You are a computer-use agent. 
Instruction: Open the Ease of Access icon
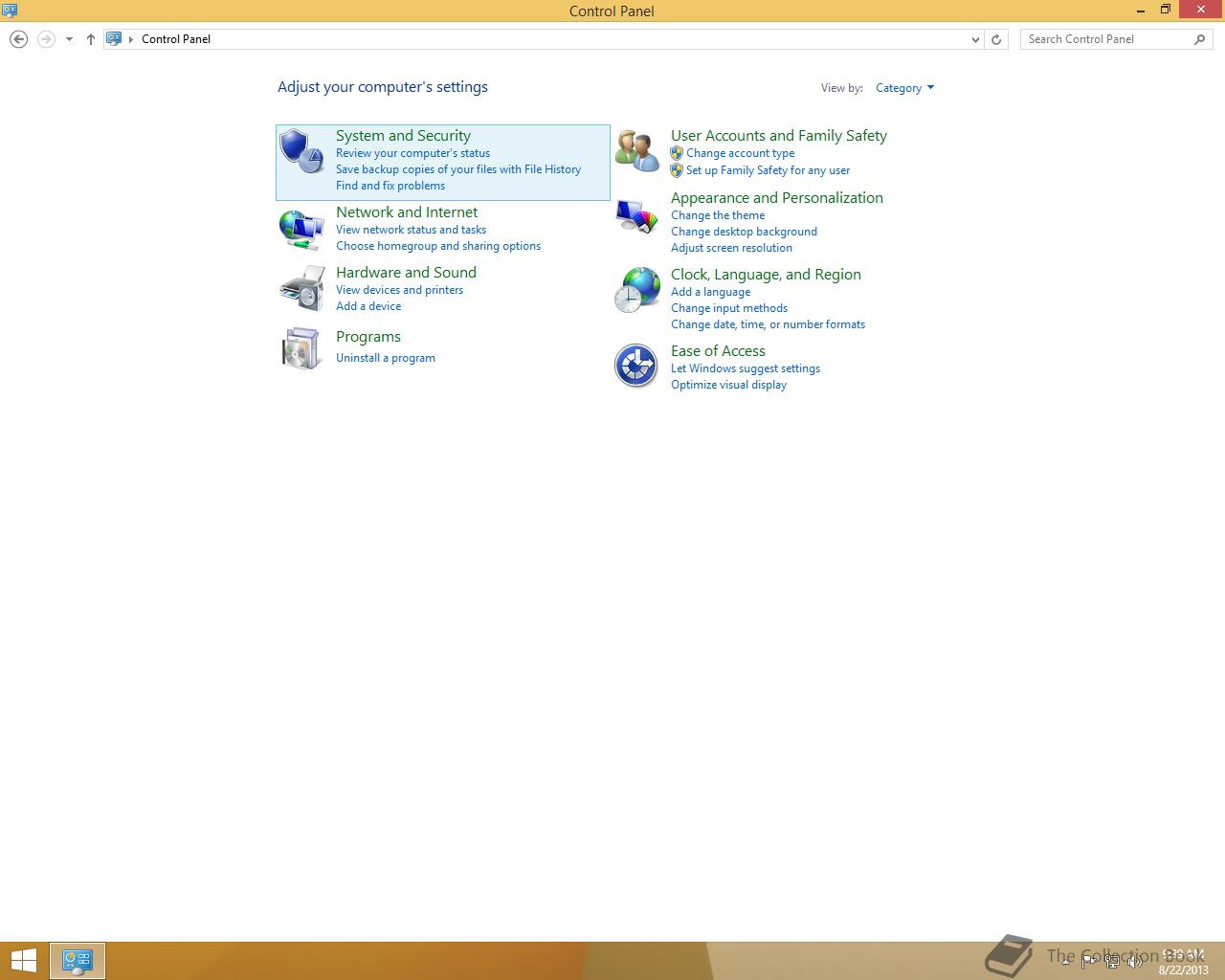(x=636, y=366)
